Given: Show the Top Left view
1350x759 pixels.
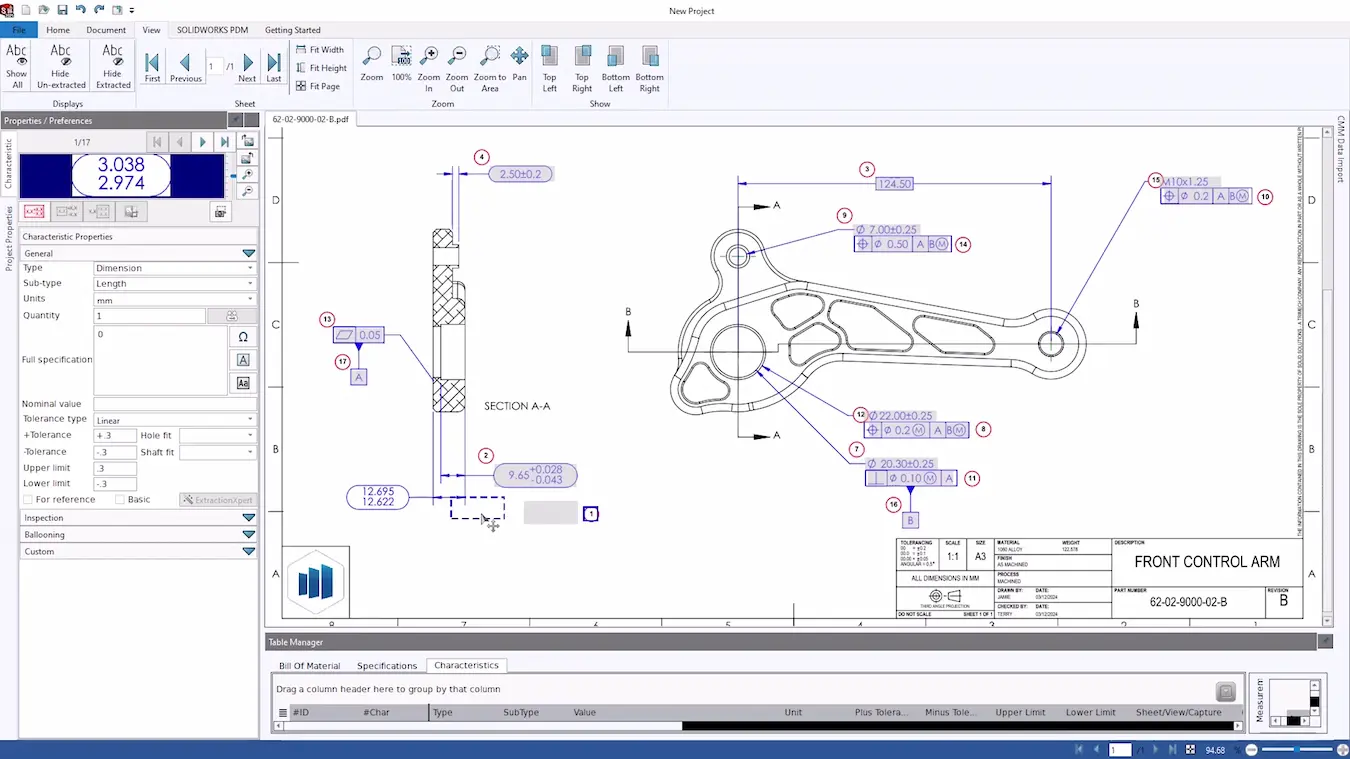Looking at the screenshot, I should coord(549,57).
